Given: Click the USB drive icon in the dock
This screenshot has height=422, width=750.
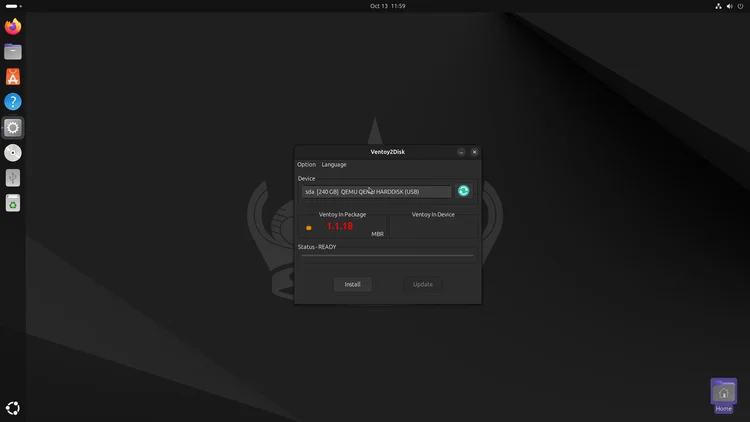Looking at the screenshot, I should point(13,178).
